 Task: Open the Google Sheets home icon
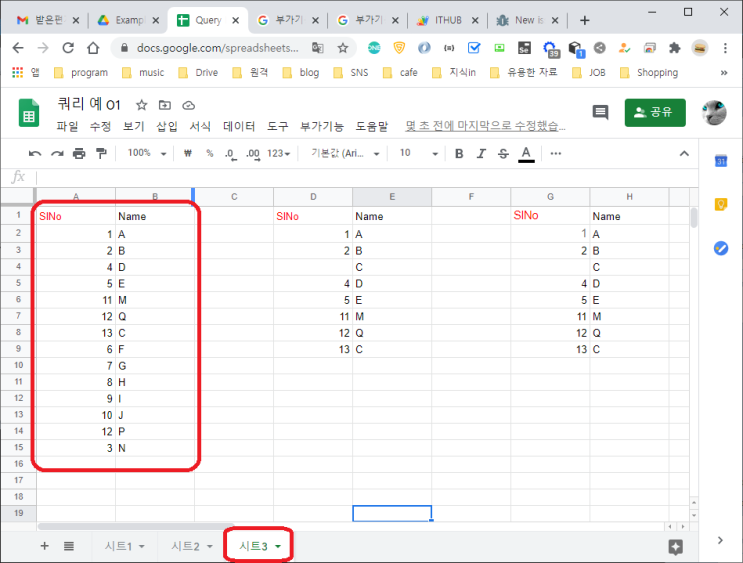tap(29, 113)
